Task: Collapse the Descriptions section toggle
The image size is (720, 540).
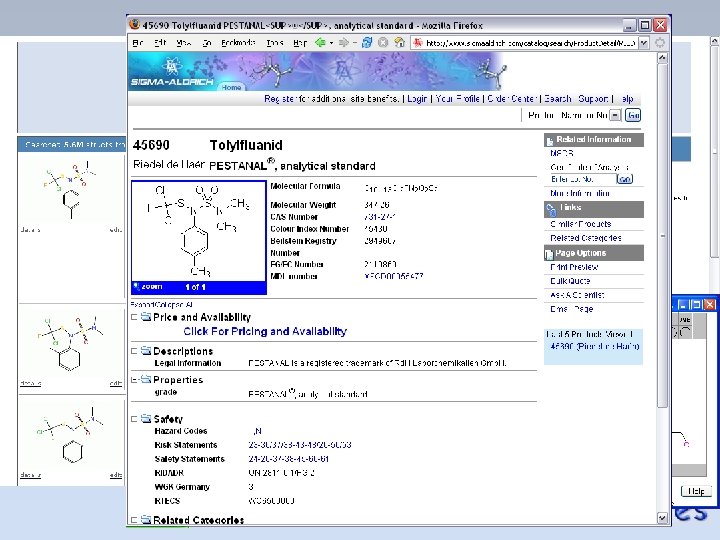Action: 134,351
